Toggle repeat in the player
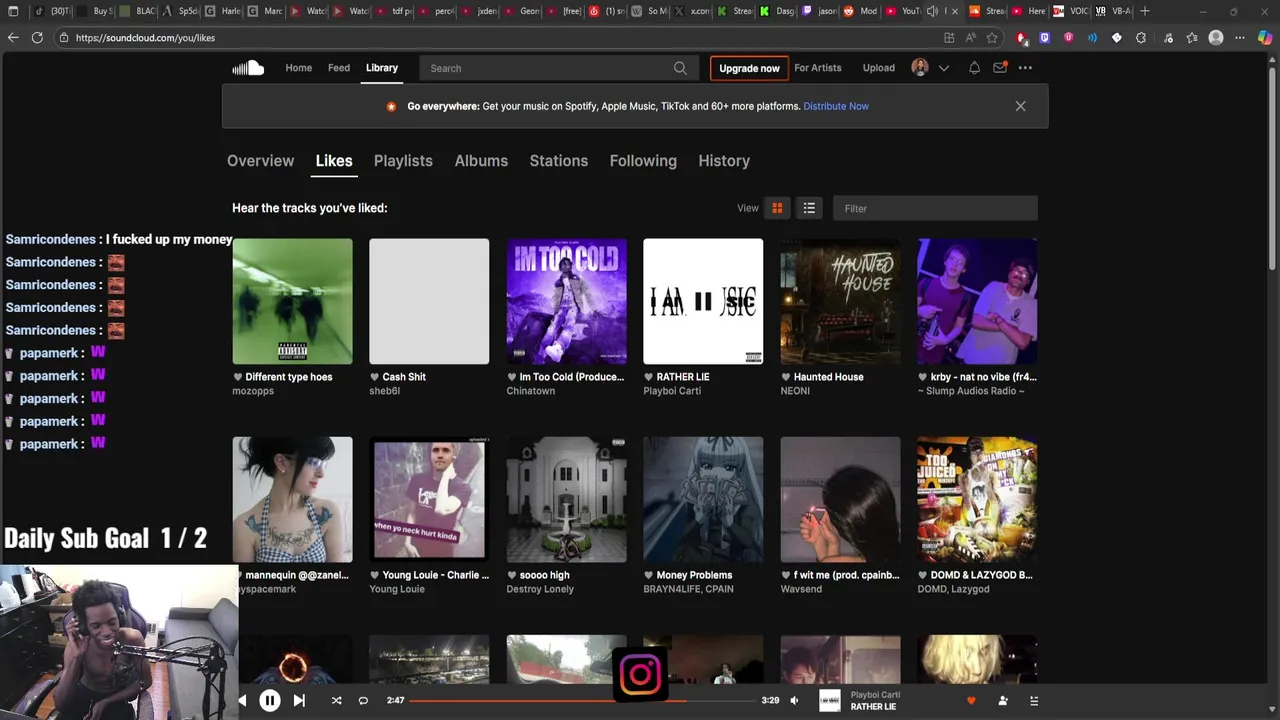1280x720 pixels. (363, 700)
